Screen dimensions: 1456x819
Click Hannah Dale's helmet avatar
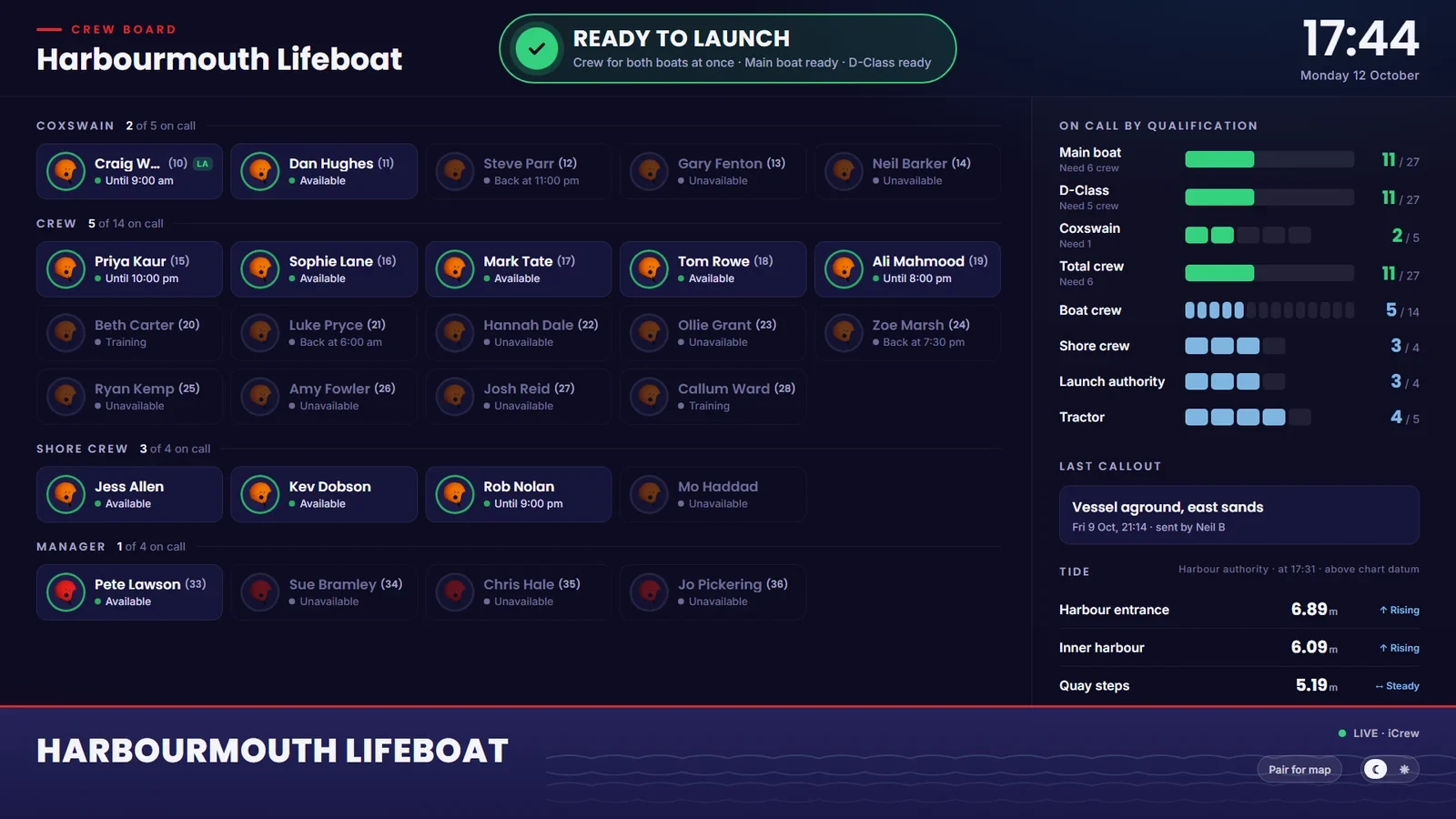(x=455, y=333)
